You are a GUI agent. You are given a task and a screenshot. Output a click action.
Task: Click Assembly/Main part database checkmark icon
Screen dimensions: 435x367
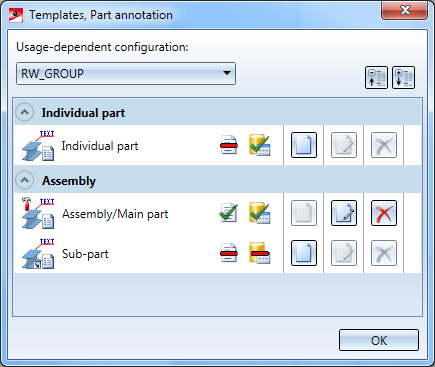pyautogui.click(x=260, y=213)
